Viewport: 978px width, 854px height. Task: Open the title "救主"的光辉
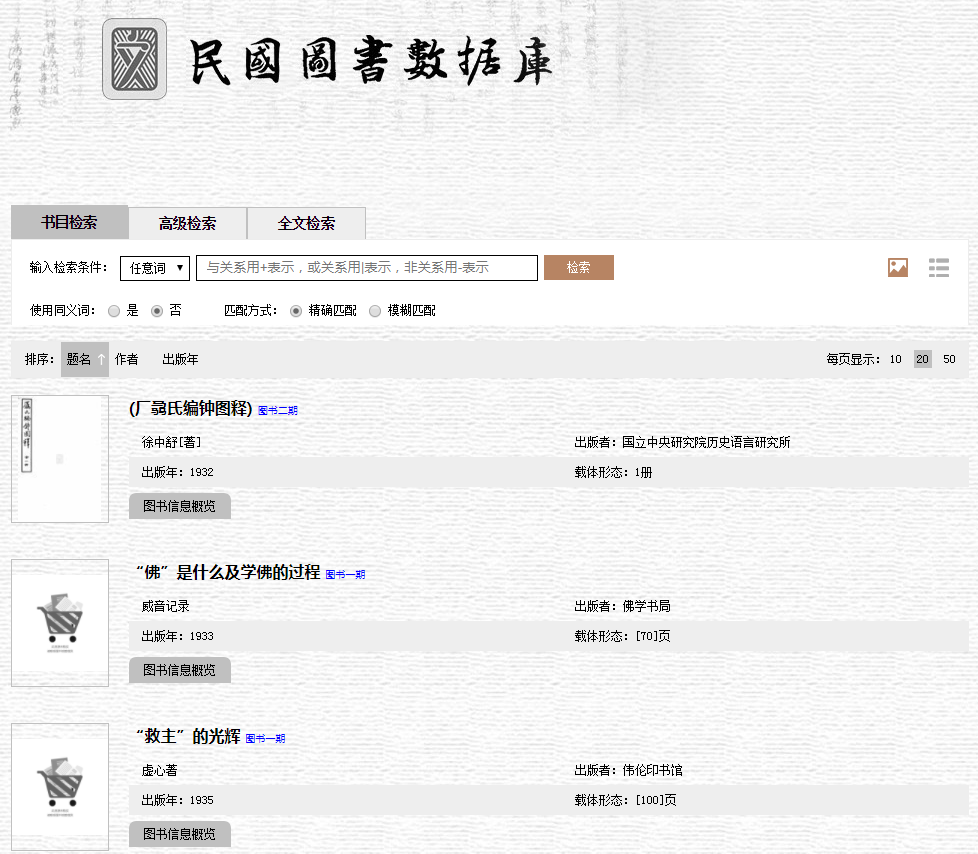(188, 737)
